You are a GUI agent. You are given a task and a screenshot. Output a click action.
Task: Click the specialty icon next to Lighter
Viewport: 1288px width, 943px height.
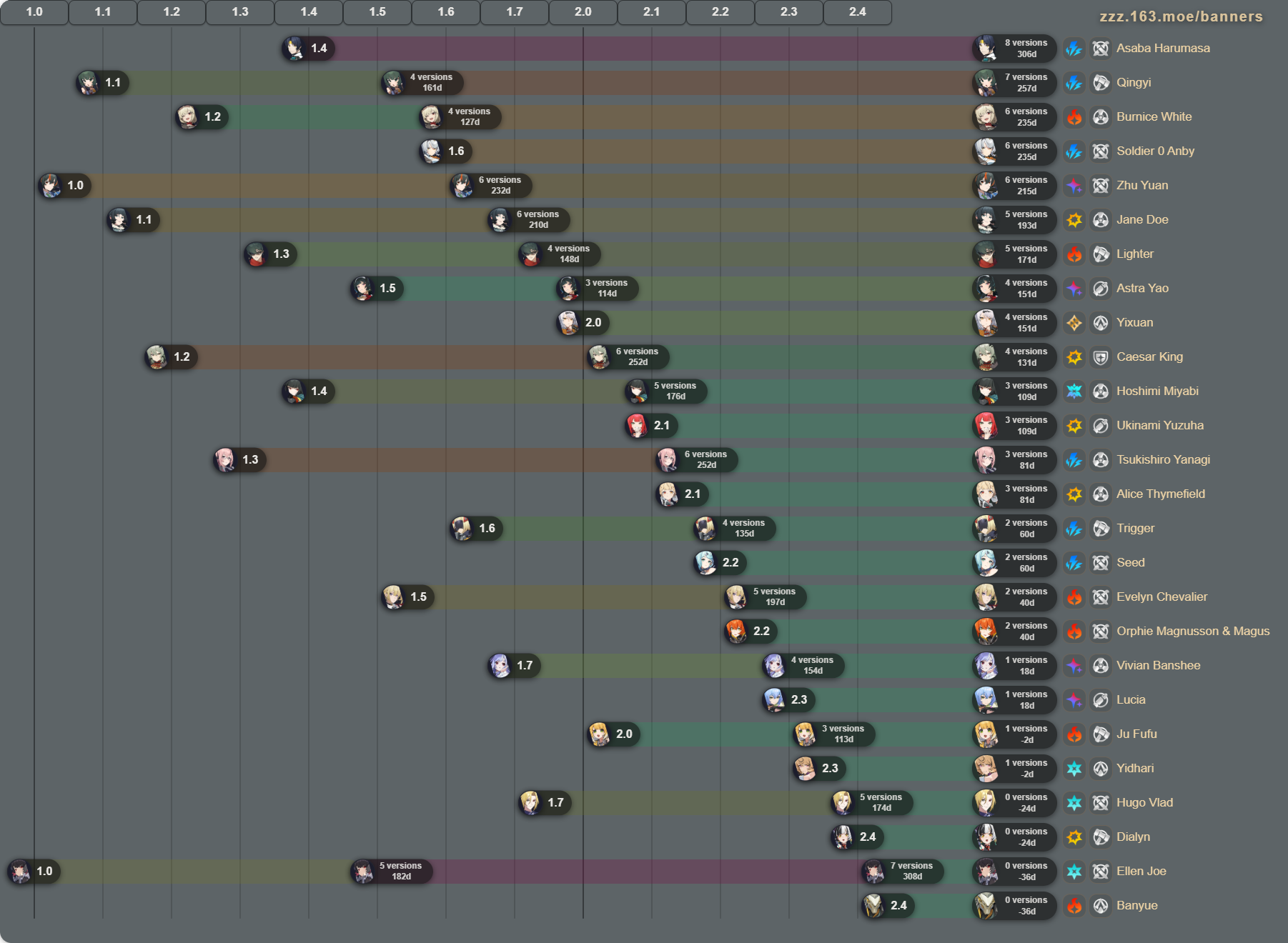[1101, 254]
